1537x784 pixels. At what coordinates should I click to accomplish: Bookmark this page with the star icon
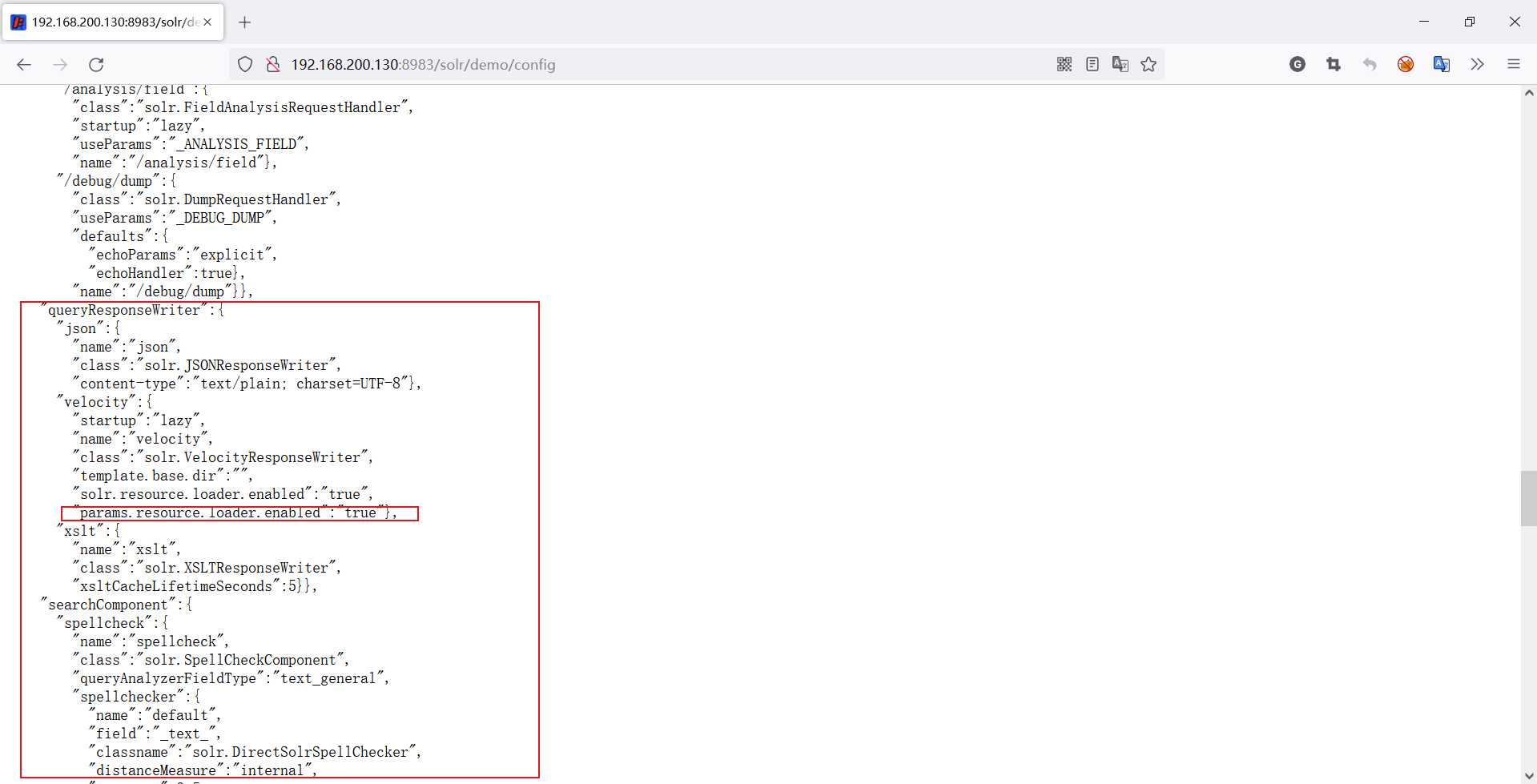(x=1149, y=65)
